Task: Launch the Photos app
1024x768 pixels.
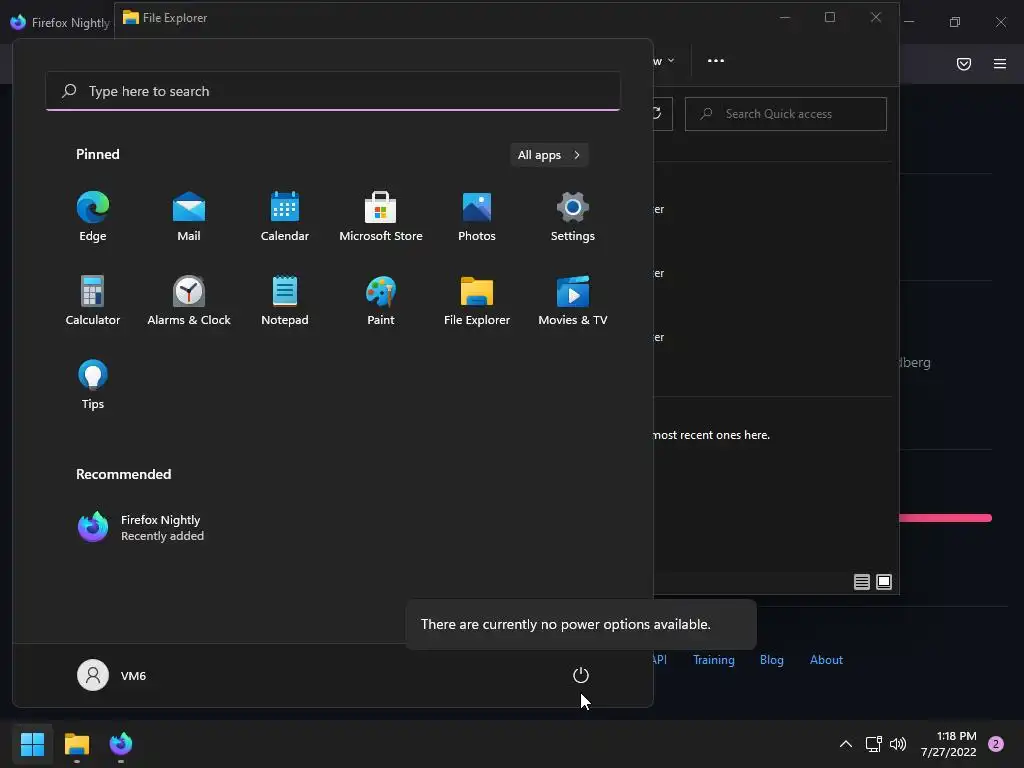Action: tap(477, 216)
